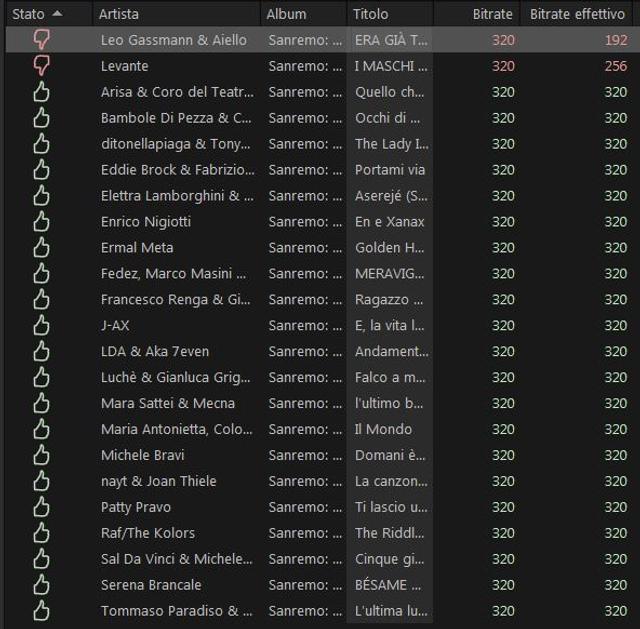640x629 pixels.
Task: Sort by the Stato column header
Action: coord(49,14)
